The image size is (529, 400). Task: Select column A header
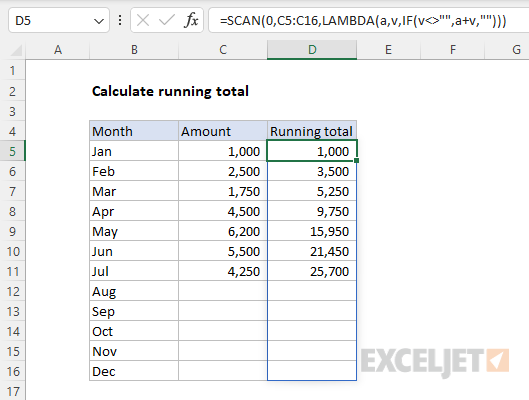[x=58, y=50]
